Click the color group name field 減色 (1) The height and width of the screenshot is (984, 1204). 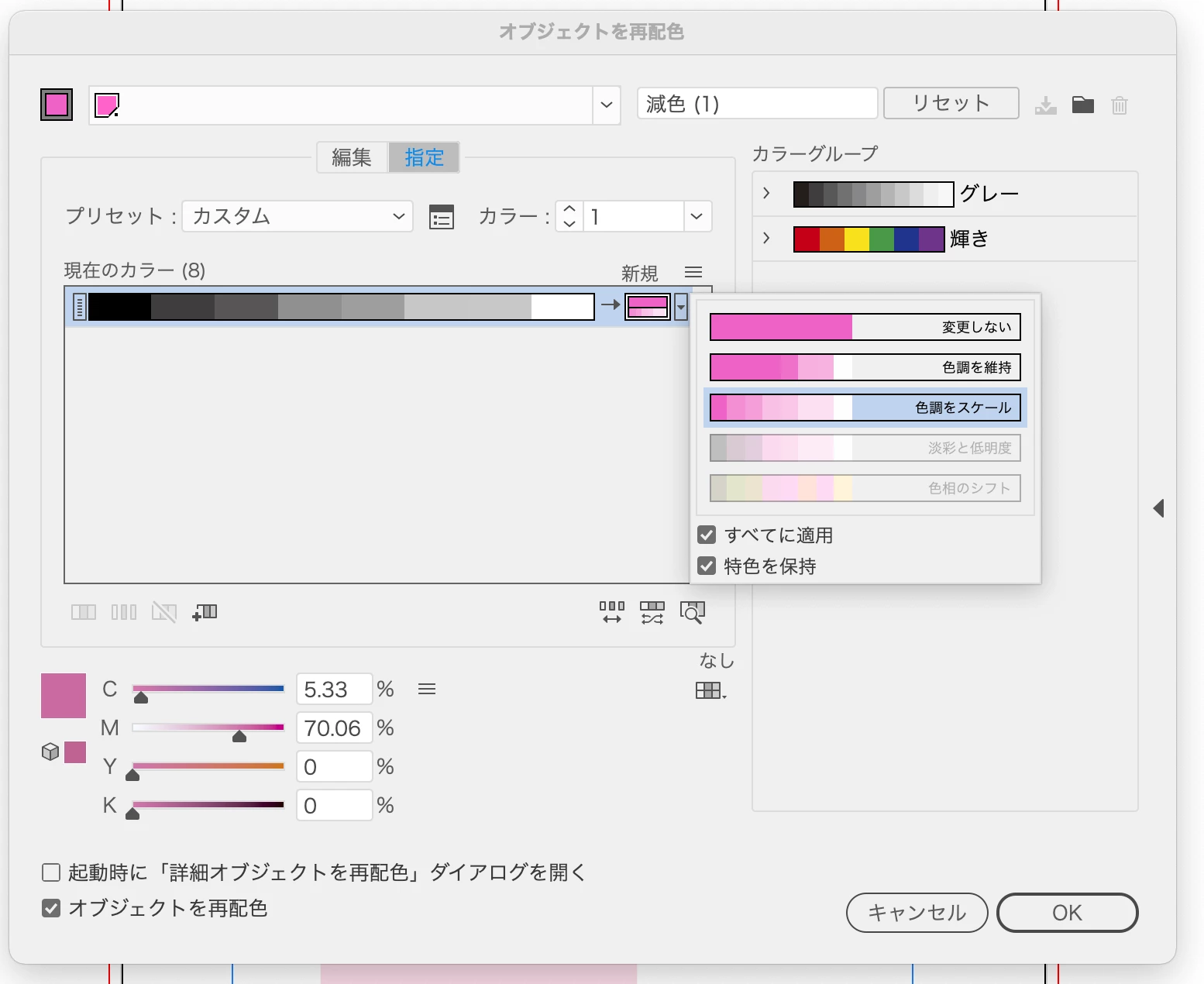coord(758,103)
